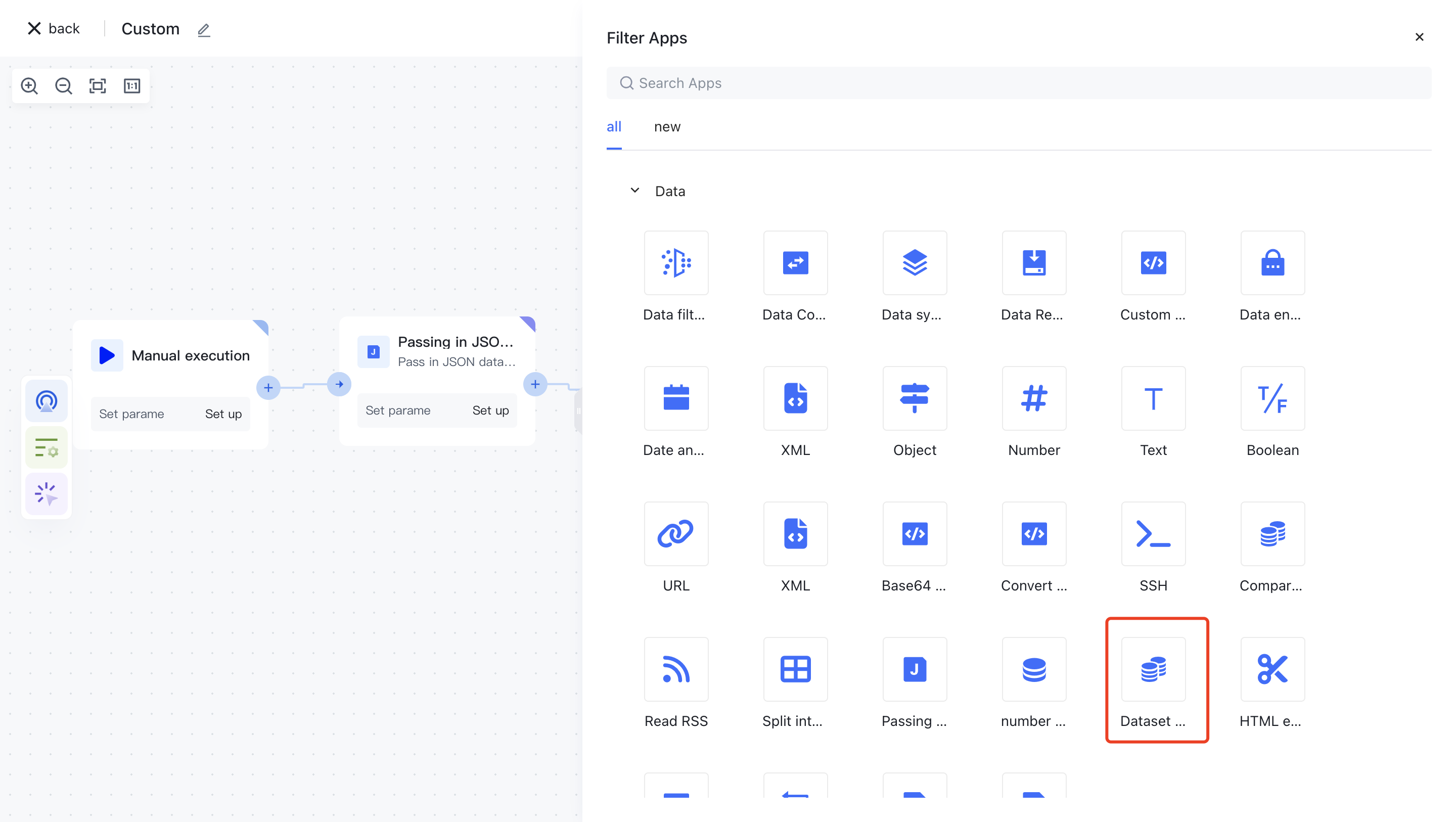Viewport: 1456px width, 822px height.
Task: Click plus after Manual execution node
Action: [x=268, y=388]
